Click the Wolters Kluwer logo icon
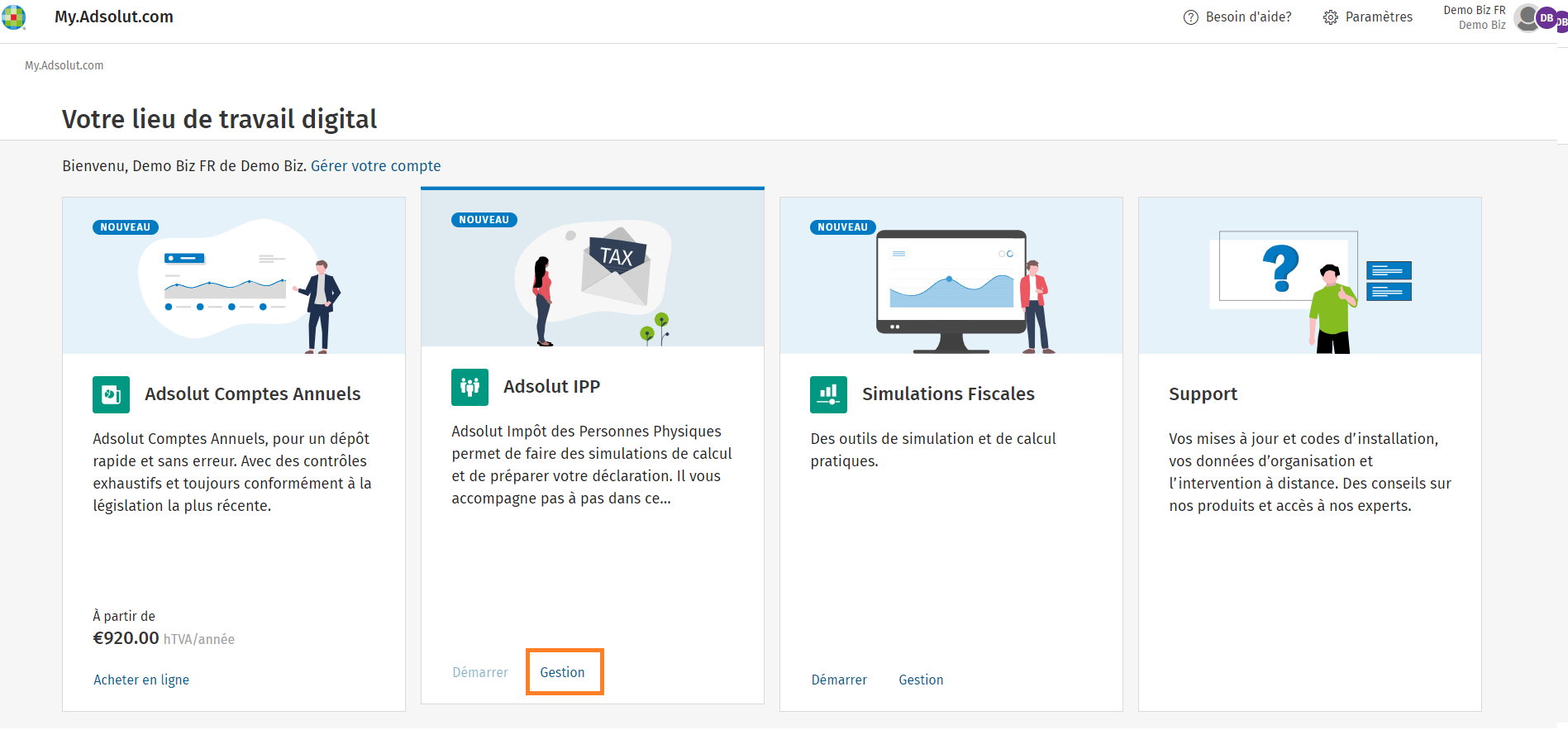Viewport: 1568px width, 730px height. click(13, 17)
